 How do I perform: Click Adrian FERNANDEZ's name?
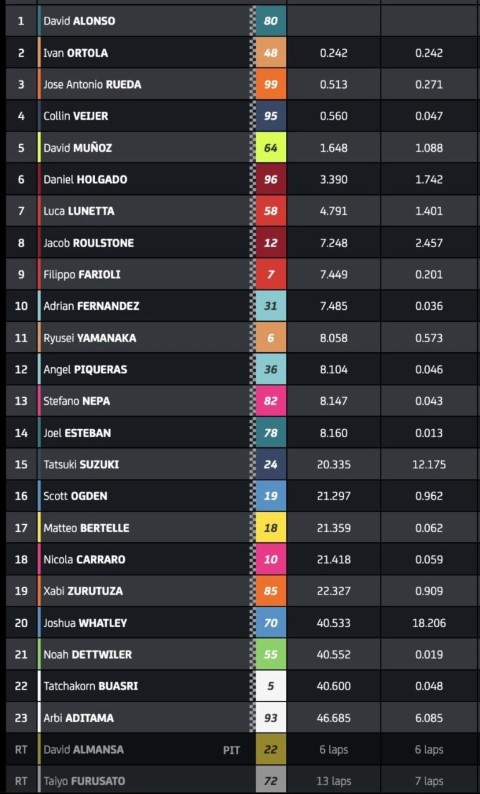[x=91, y=306]
